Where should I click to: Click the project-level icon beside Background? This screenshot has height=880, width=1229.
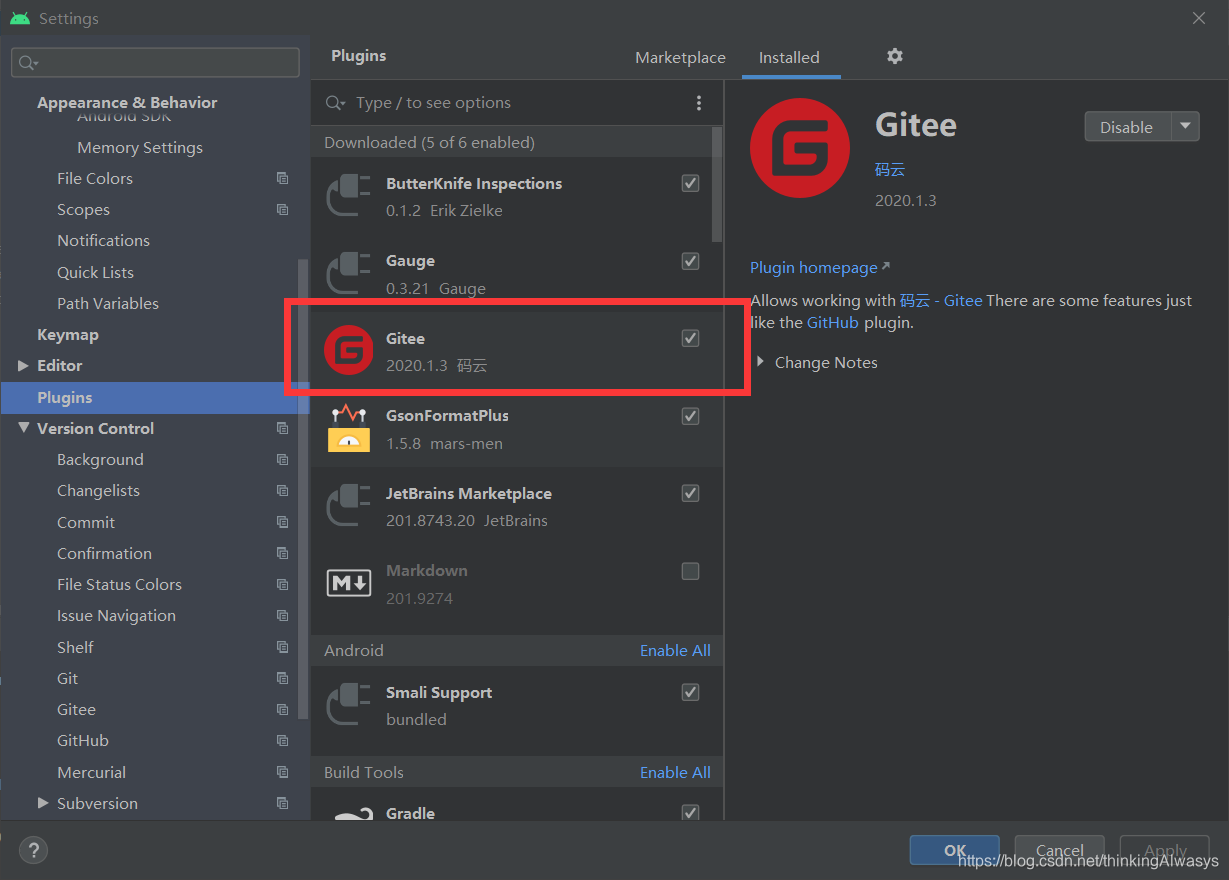pos(283,459)
